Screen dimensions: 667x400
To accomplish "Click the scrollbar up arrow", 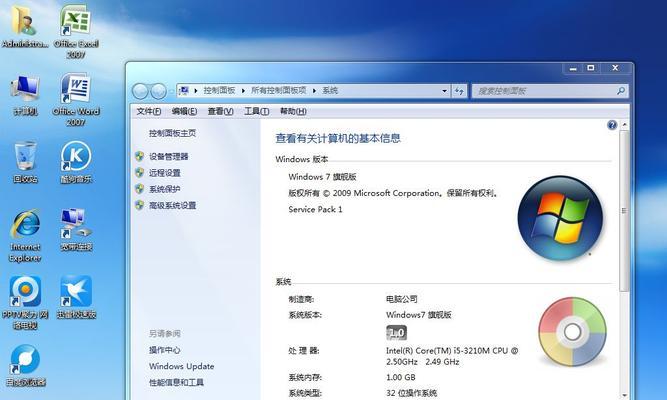I will (x=624, y=125).
